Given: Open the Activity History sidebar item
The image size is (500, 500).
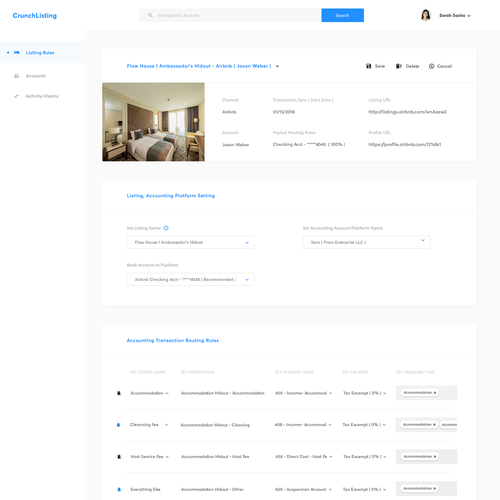Looking at the screenshot, I should click(42, 96).
